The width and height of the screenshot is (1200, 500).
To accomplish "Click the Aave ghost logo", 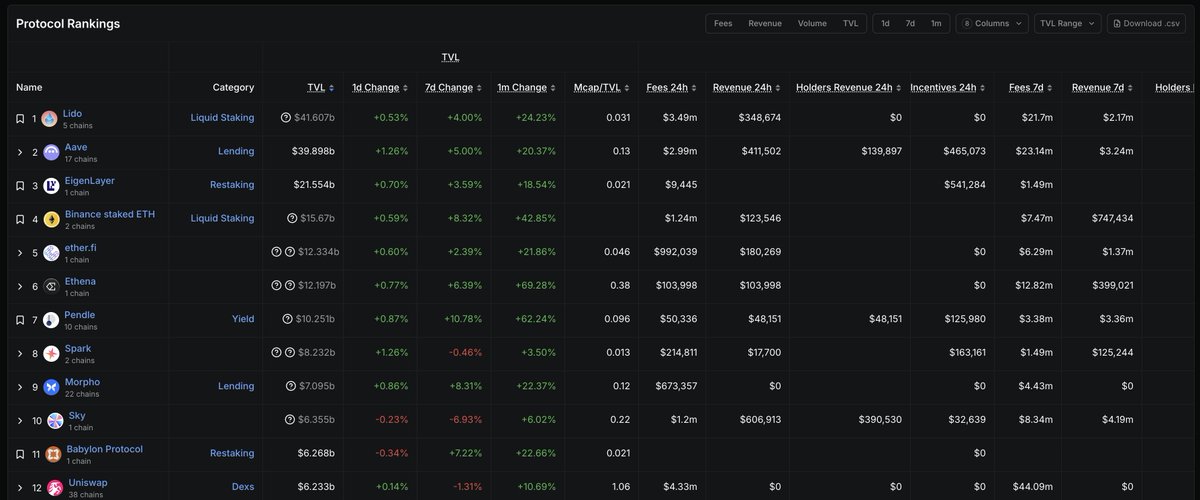I will click(x=51, y=152).
